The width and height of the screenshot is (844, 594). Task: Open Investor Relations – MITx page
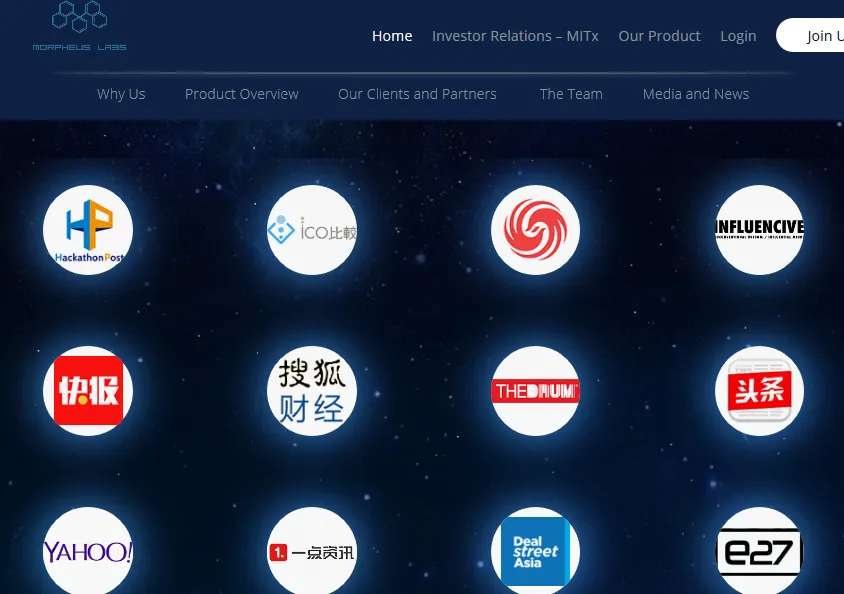pos(515,36)
